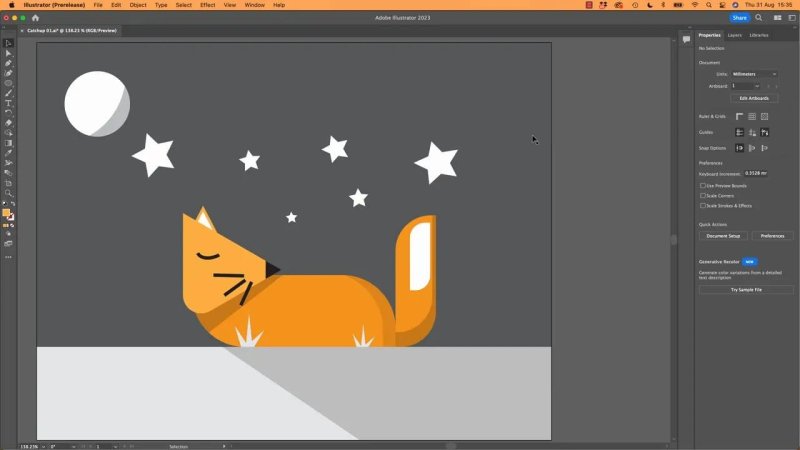Open Edit Toolbar three dots
The height and width of the screenshot is (450, 800).
[8, 257]
